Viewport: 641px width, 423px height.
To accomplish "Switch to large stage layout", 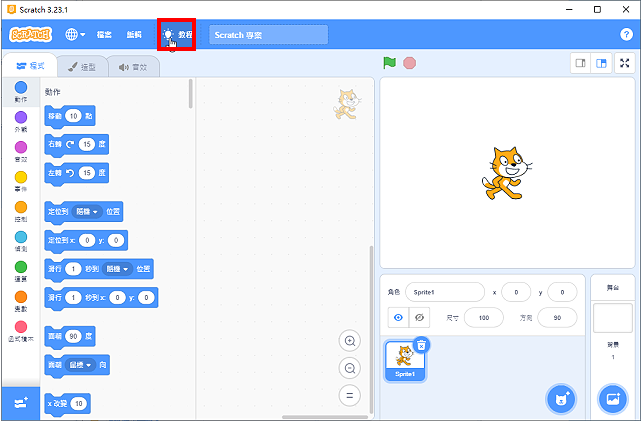I will (601, 63).
